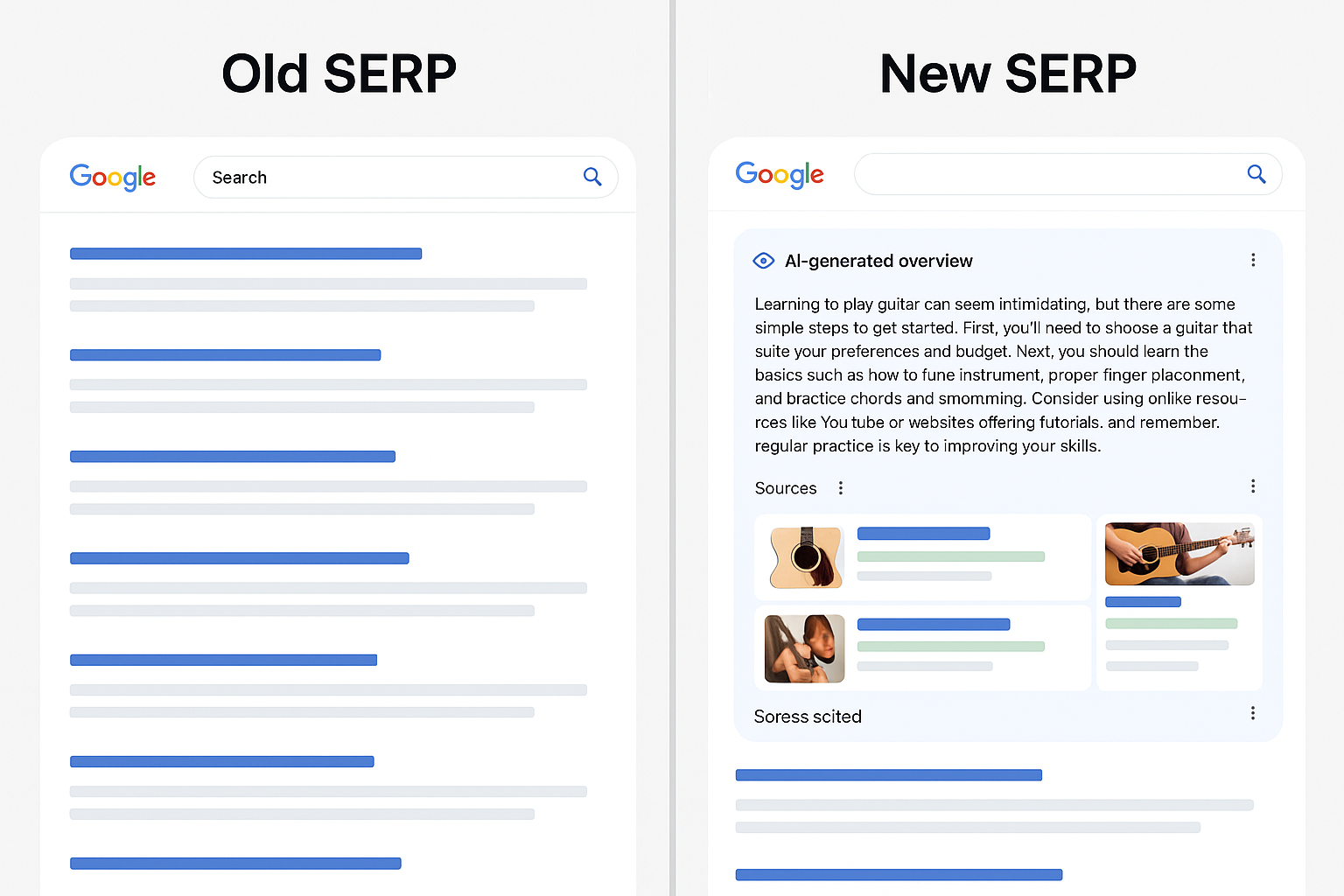1344x896 pixels.
Task: Open the three-dot menu next to the Sources label
Action: [x=841, y=488]
